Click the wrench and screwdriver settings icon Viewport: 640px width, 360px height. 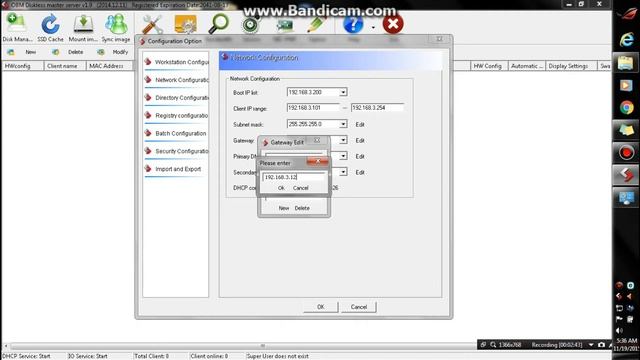click(152, 25)
